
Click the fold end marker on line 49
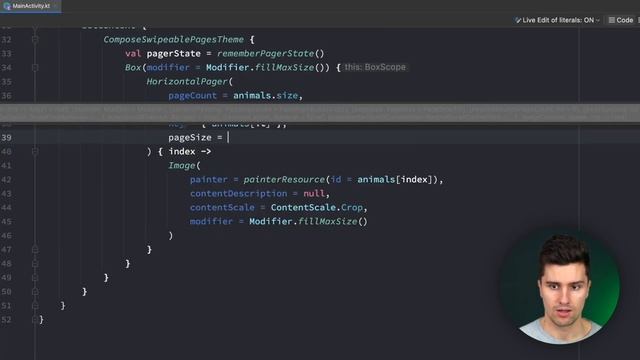tap(35, 278)
